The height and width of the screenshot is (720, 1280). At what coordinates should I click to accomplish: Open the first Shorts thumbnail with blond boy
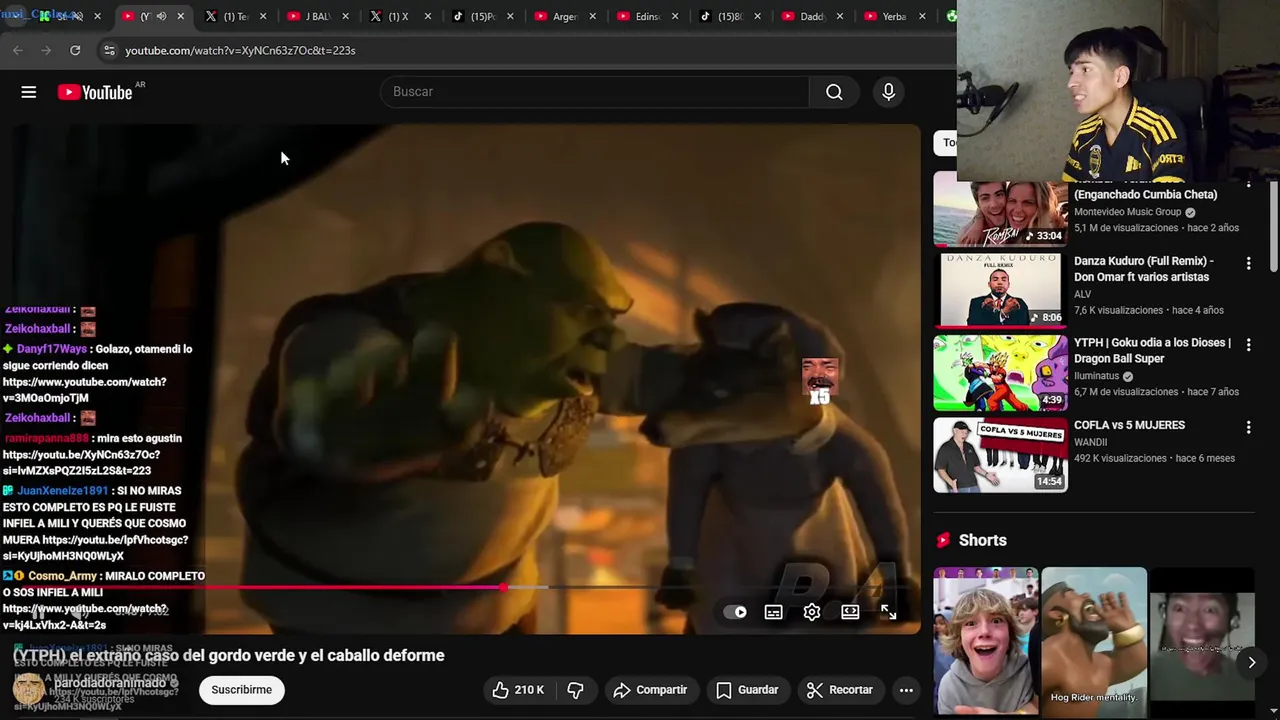986,640
